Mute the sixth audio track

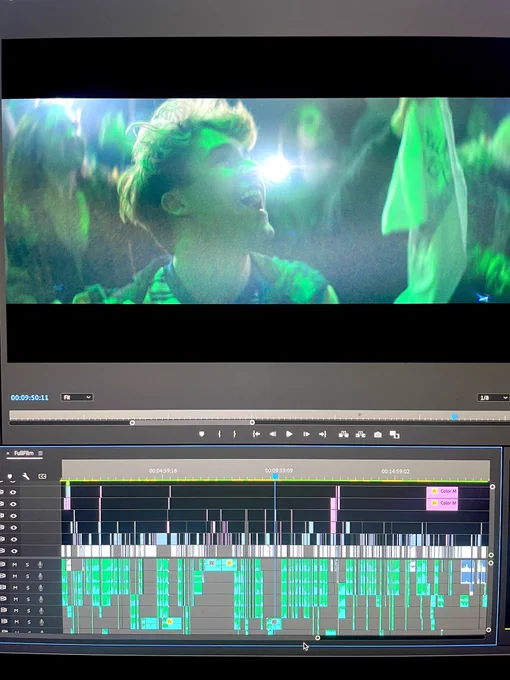pos(16,622)
